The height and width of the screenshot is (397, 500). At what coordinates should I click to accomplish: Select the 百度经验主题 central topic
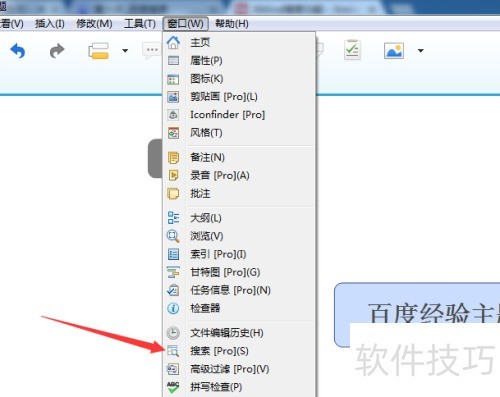pos(417,315)
